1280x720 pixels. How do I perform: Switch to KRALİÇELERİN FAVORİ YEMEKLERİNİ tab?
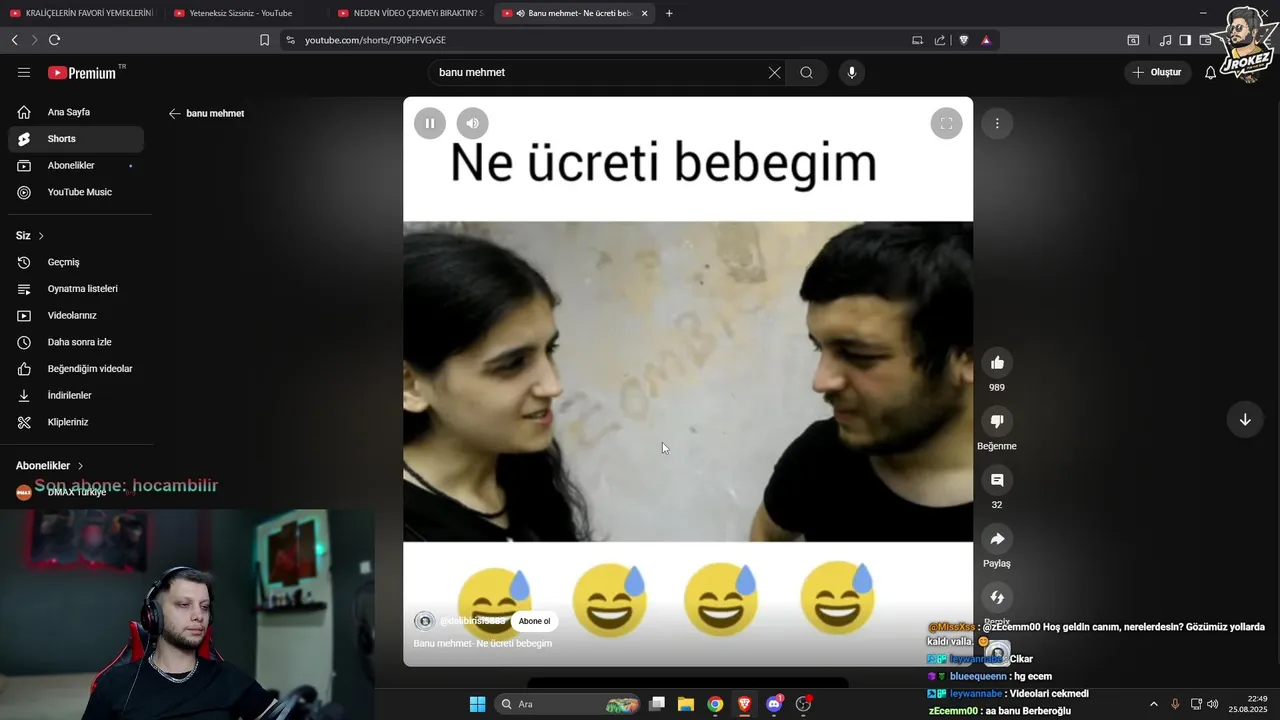point(82,13)
